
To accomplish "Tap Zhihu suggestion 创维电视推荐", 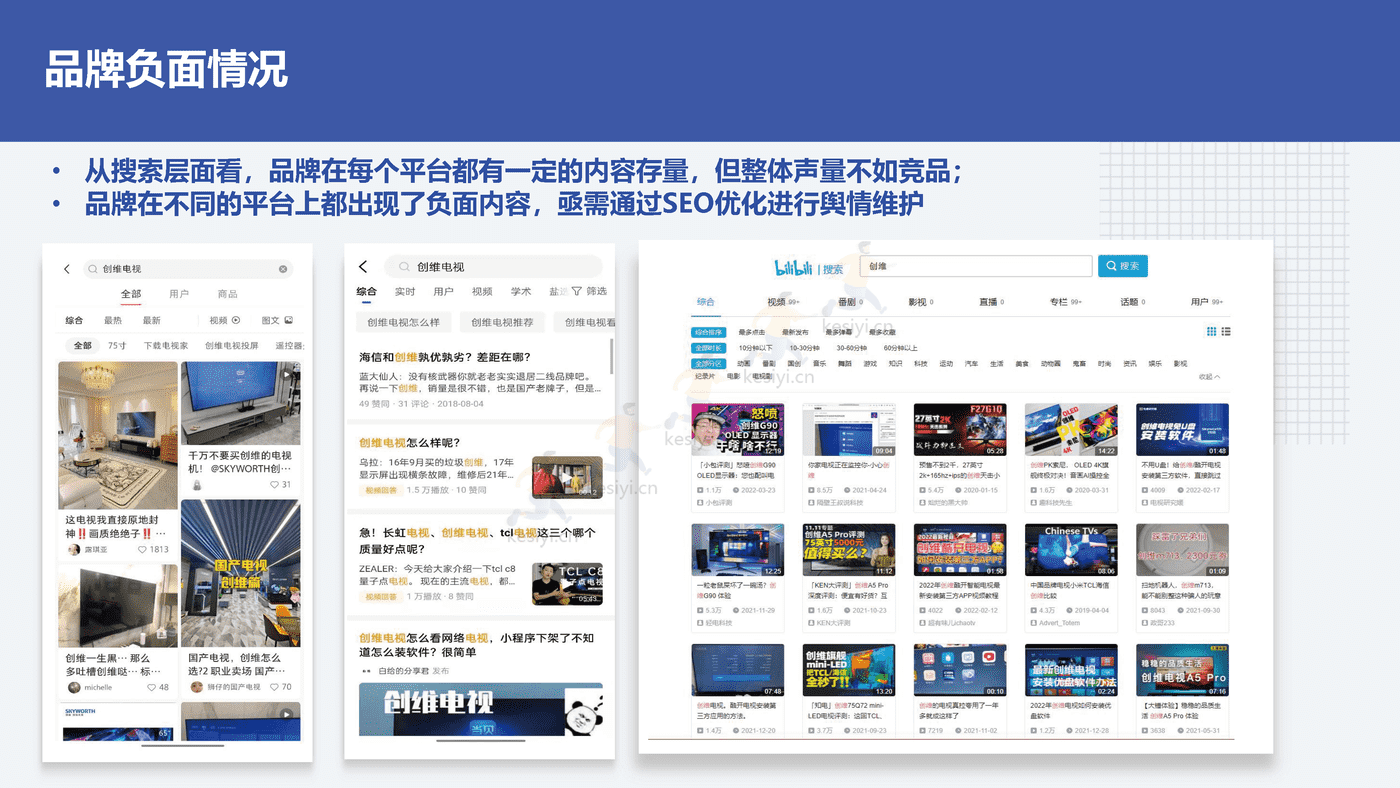I will (x=503, y=322).
